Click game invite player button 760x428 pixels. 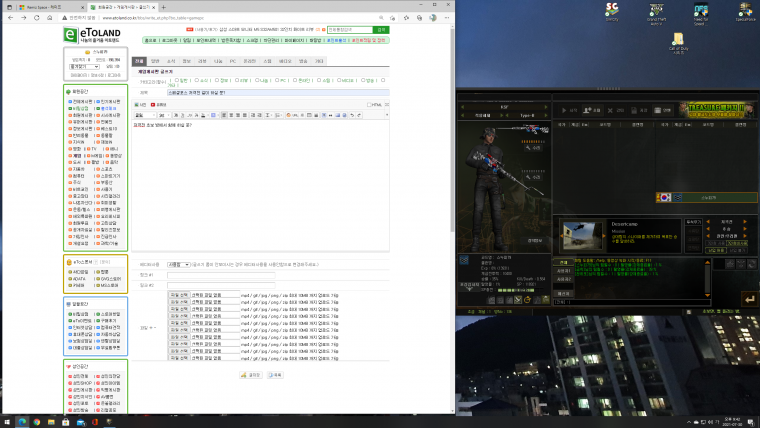click(x=592, y=111)
